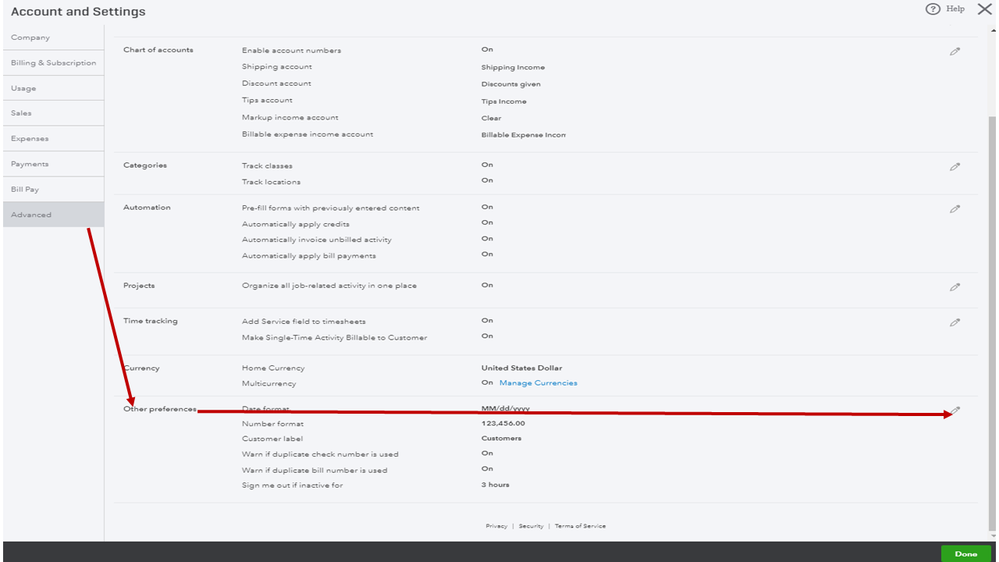Edit Time tracking using pencil icon
This screenshot has height=562, width=999.
click(x=955, y=322)
